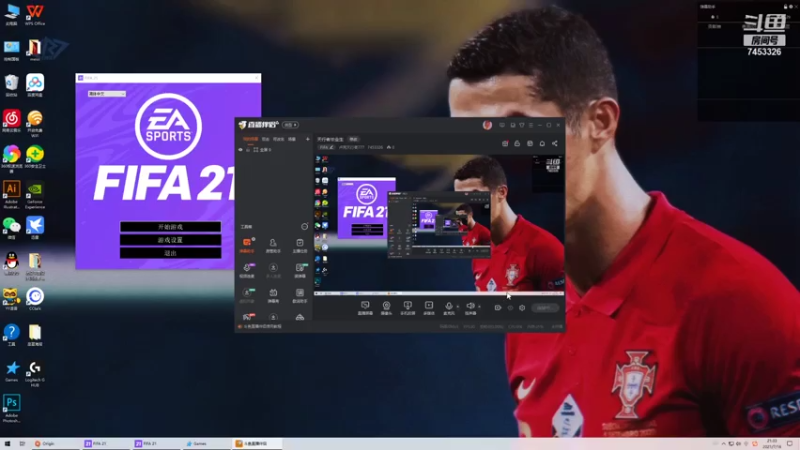The height and width of the screenshot is (450, 800).
Task: Open settings gear in streaming toolbar
Action: click(522, 308)
